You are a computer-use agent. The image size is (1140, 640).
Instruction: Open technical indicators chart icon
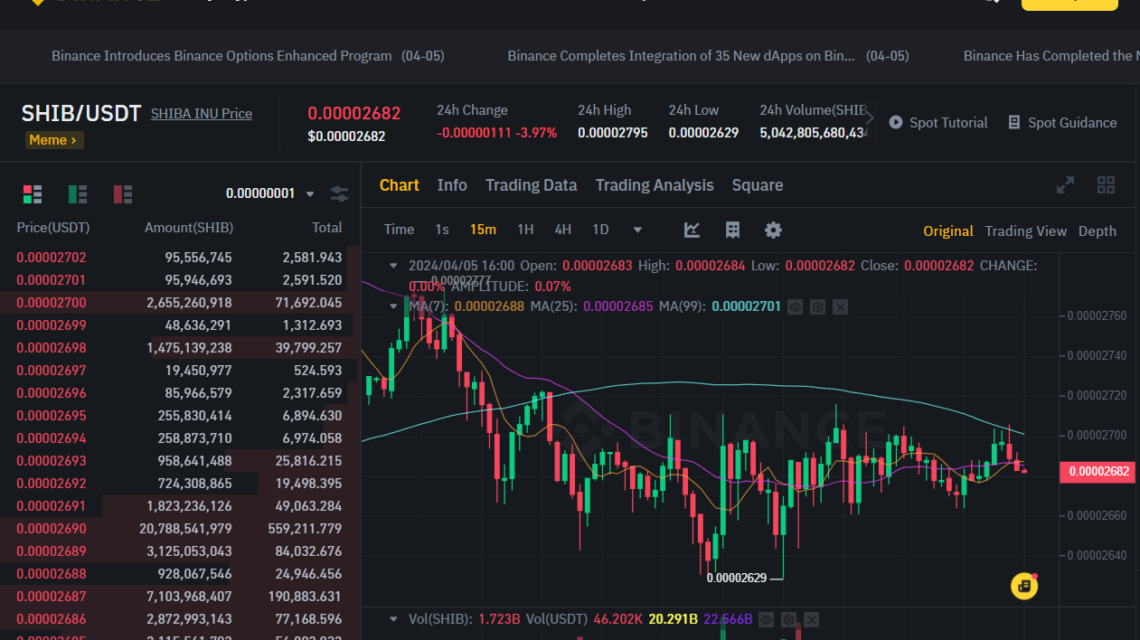pos(692,230)
